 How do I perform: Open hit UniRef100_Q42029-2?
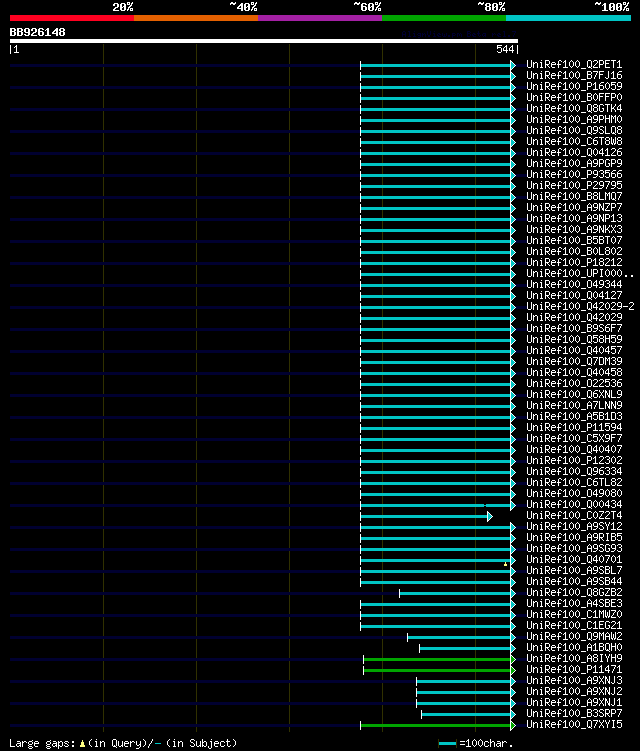pyautogui.click(x=580, y=307)
